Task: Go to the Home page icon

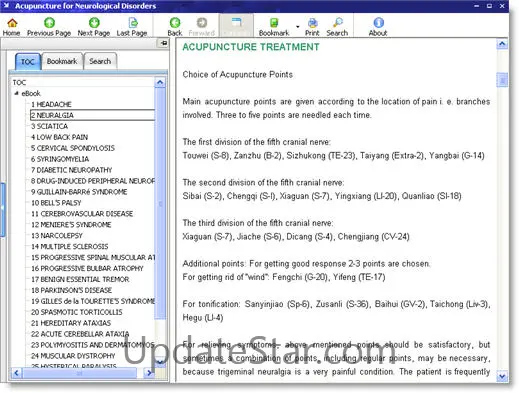Action: pos(12,23)
